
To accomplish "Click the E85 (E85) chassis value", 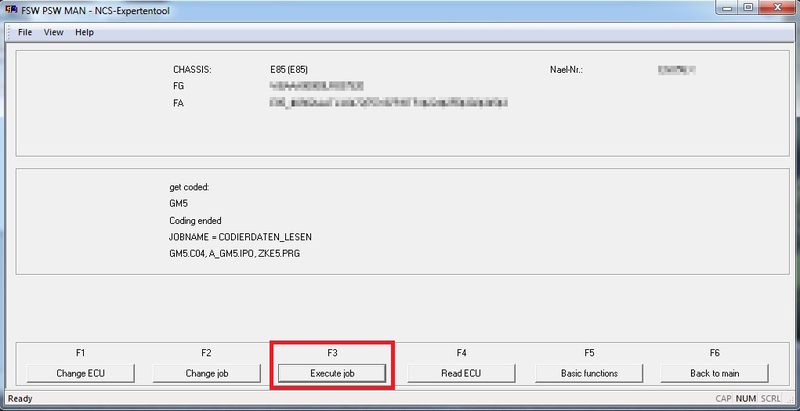I will [288, 70].
